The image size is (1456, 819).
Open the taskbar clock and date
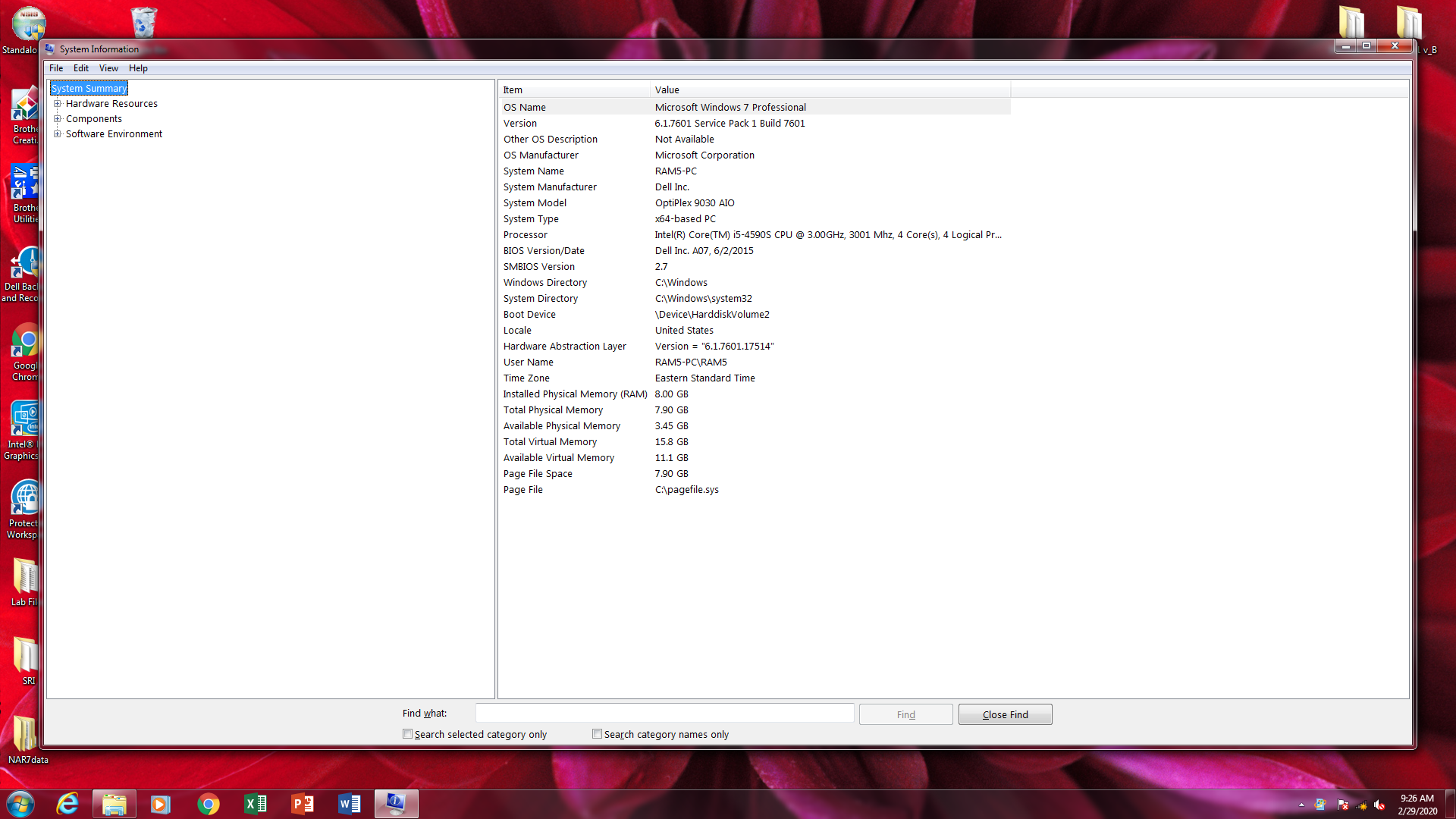point(1417,805)
